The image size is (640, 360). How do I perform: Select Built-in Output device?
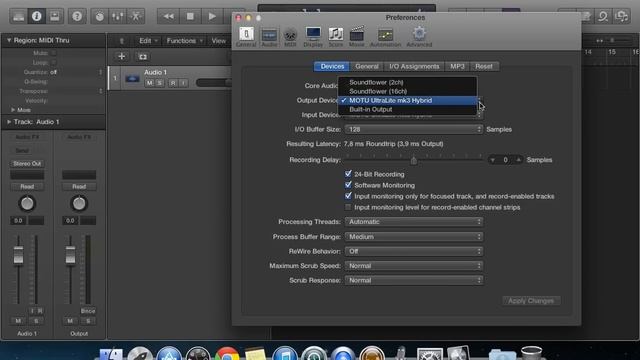point(407,109)
